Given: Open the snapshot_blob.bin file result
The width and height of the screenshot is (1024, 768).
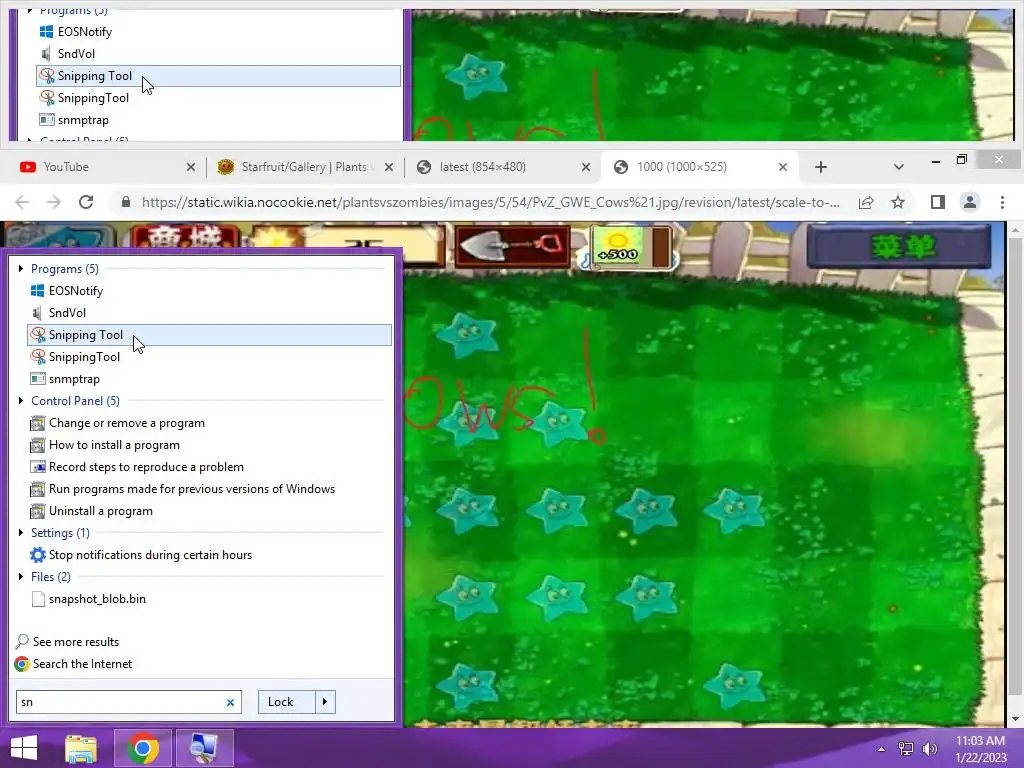Looking at the screenshot, I should pyautogui.click(x=209, y=599).
